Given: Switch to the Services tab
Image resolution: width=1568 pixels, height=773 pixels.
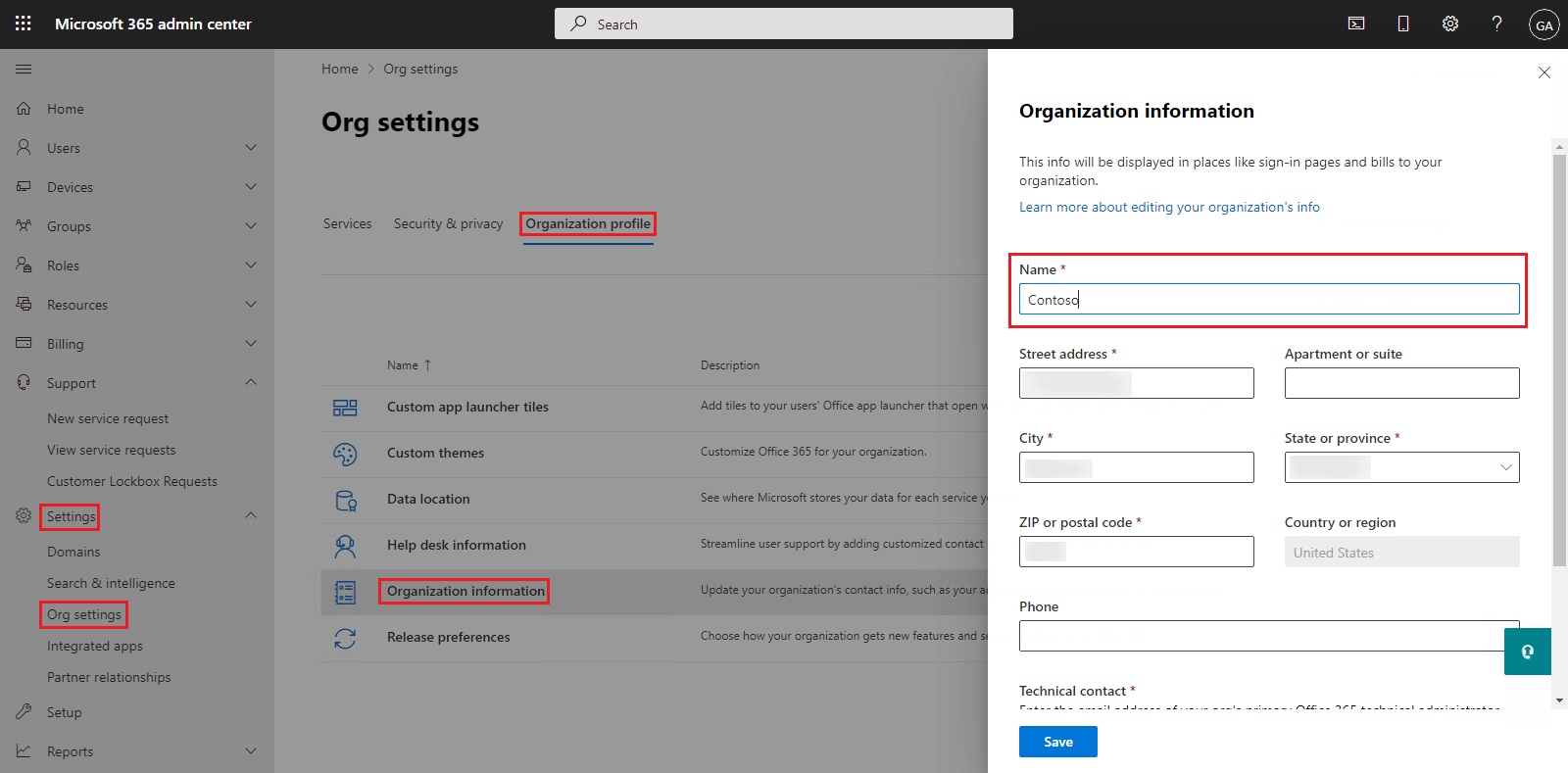Looking at the screenshot, I should [x=348, y=223].
